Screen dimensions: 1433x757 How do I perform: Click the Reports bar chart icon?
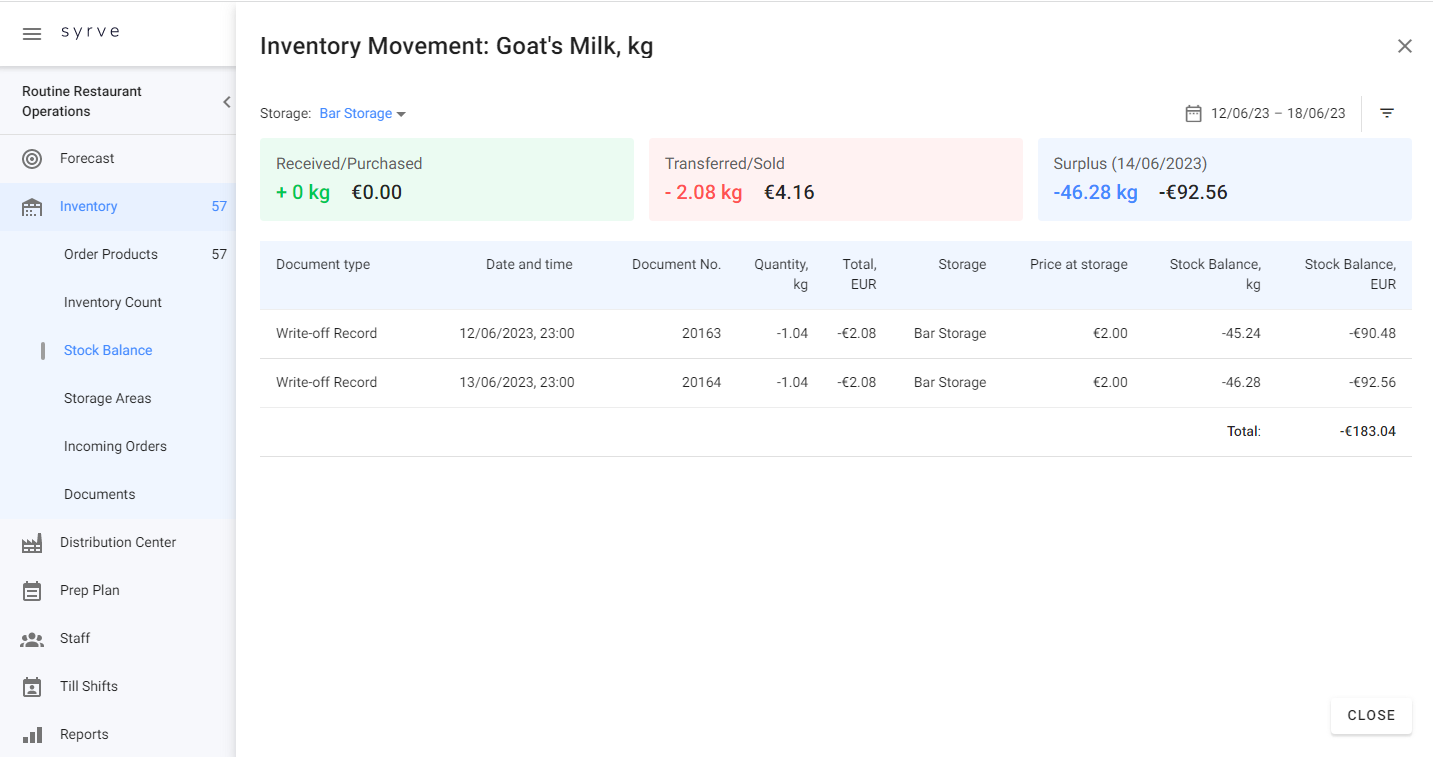coord(32,735)
